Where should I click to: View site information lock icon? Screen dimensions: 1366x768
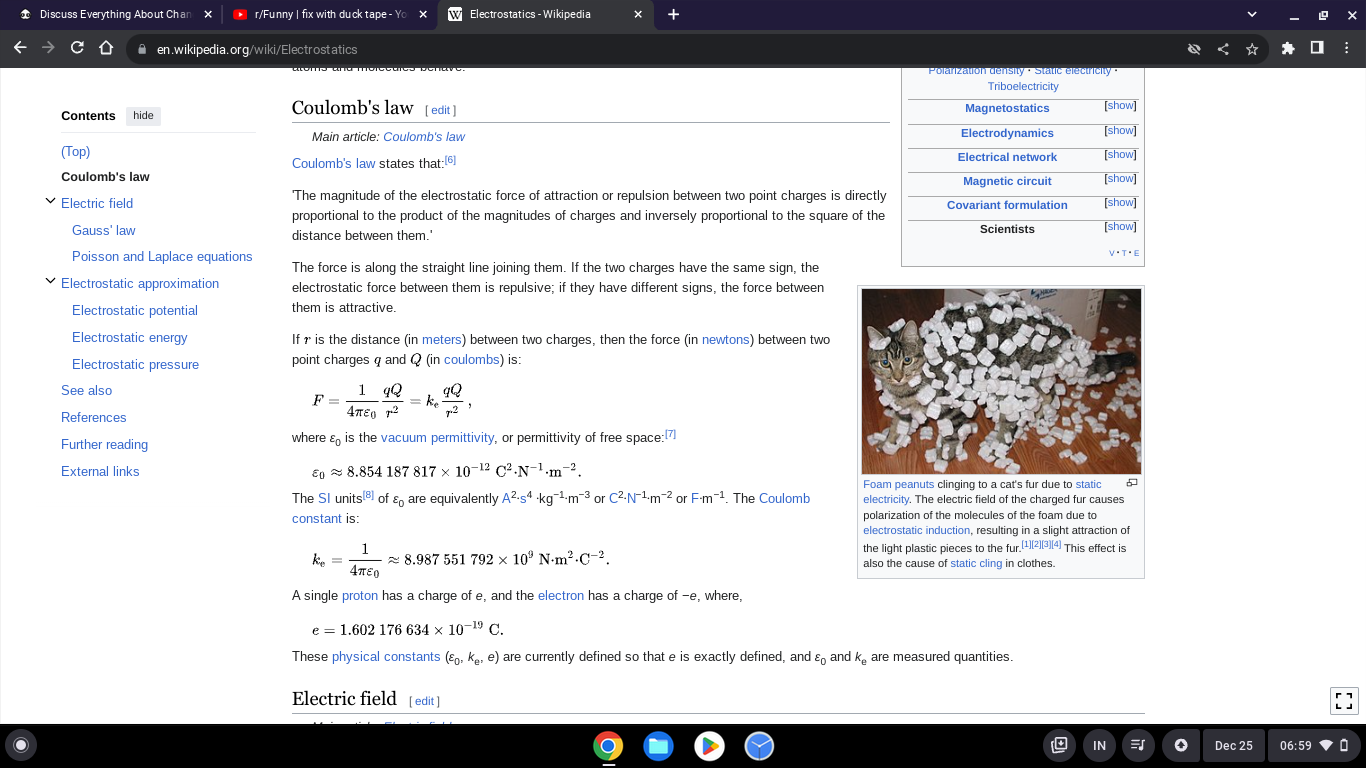(x=142, y=49)
